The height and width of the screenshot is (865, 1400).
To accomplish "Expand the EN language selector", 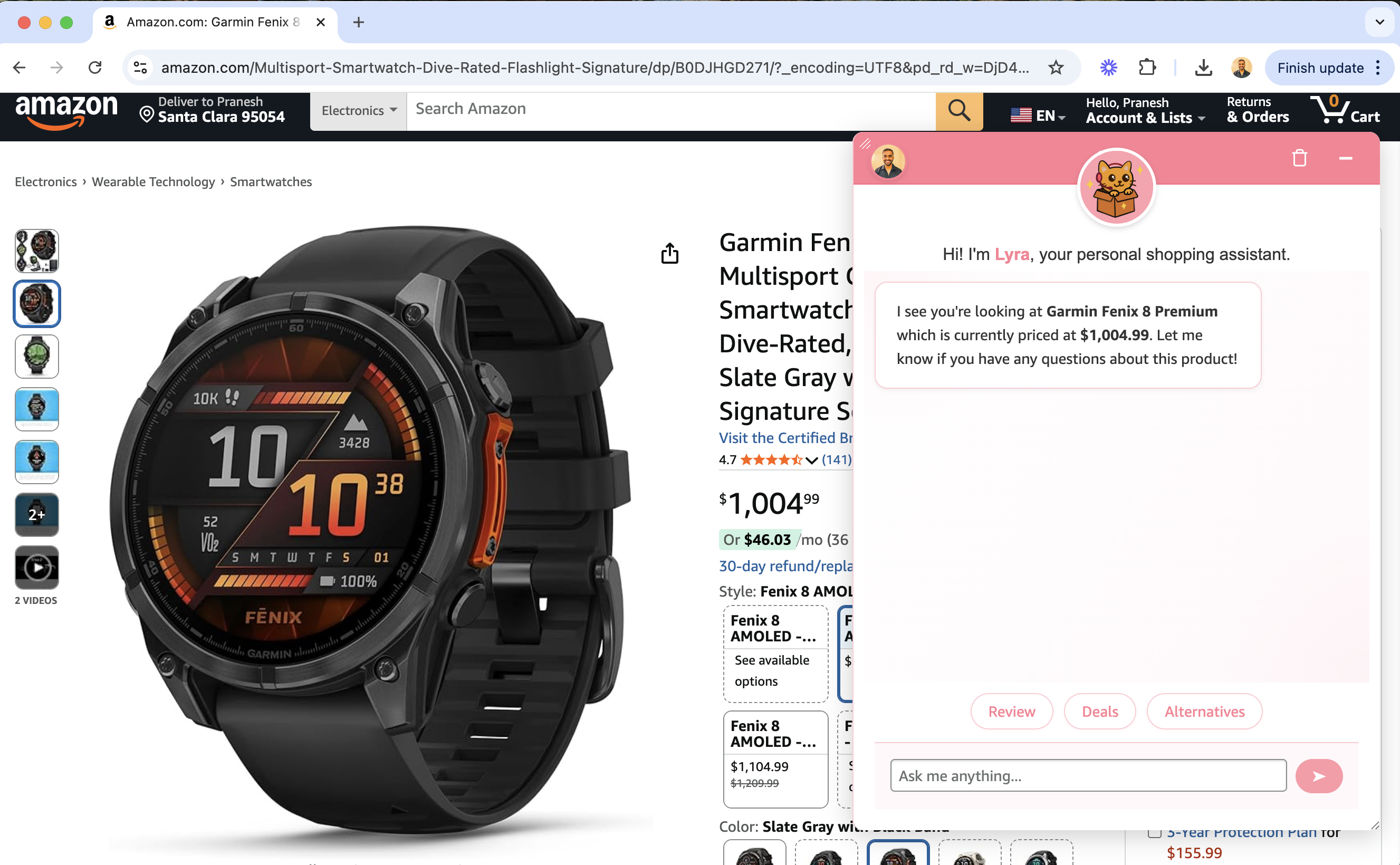I will [x=1037, y=116].
